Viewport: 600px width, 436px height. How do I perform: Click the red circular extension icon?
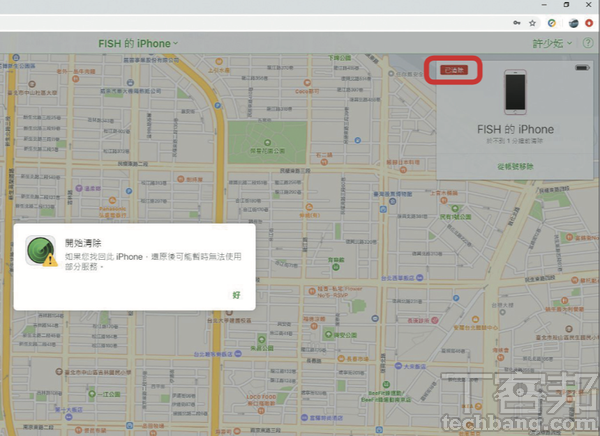[589, 23]
